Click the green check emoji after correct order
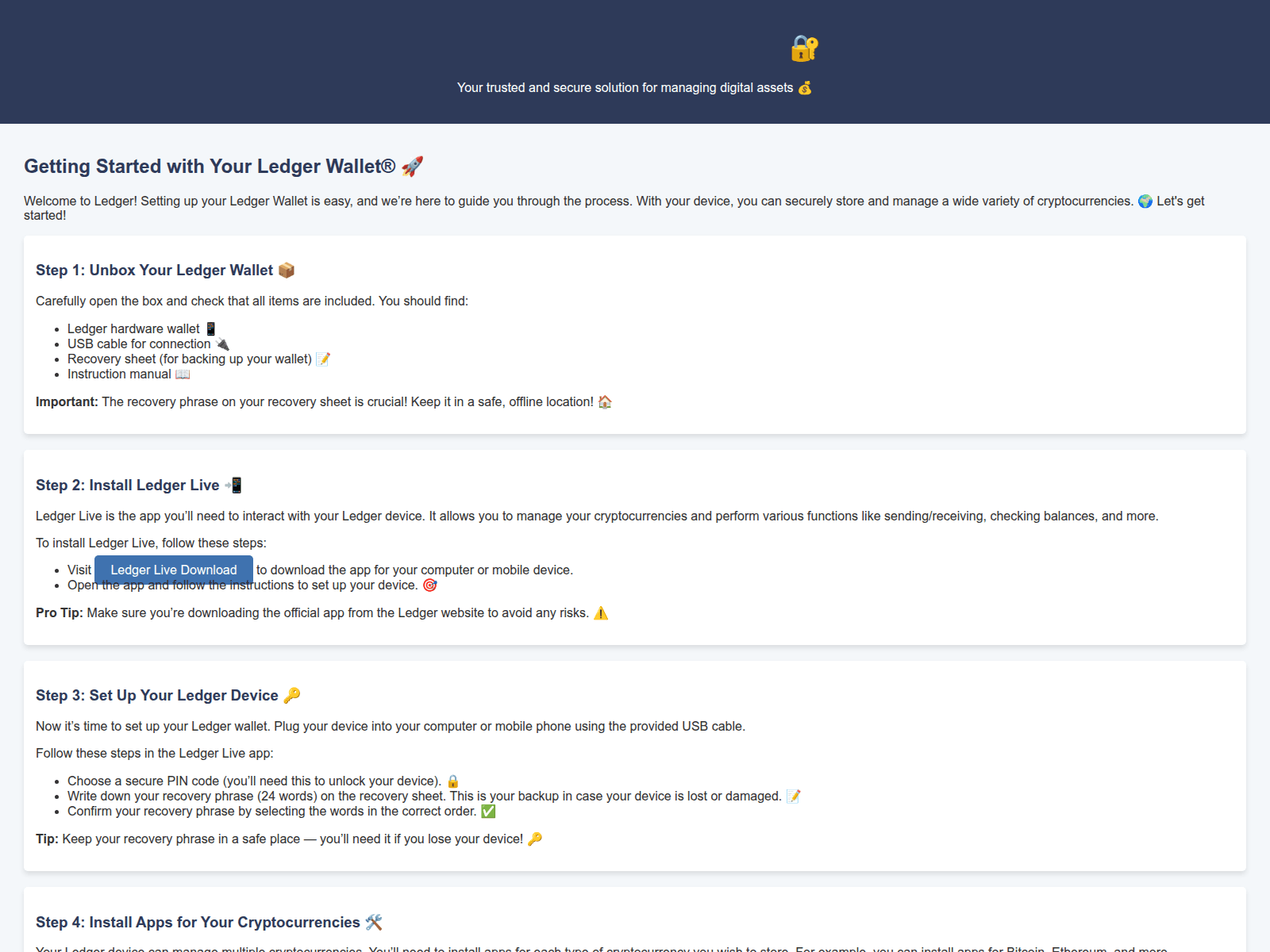1270x952 pixels. tap(488, 812)
